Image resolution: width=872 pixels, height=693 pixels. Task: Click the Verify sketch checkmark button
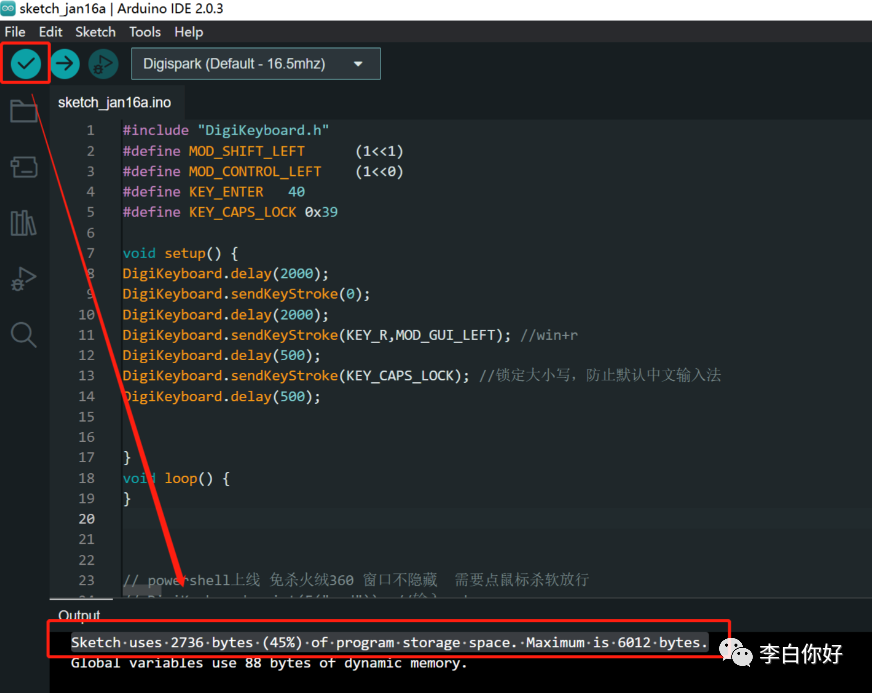click(x=26, y=63)
